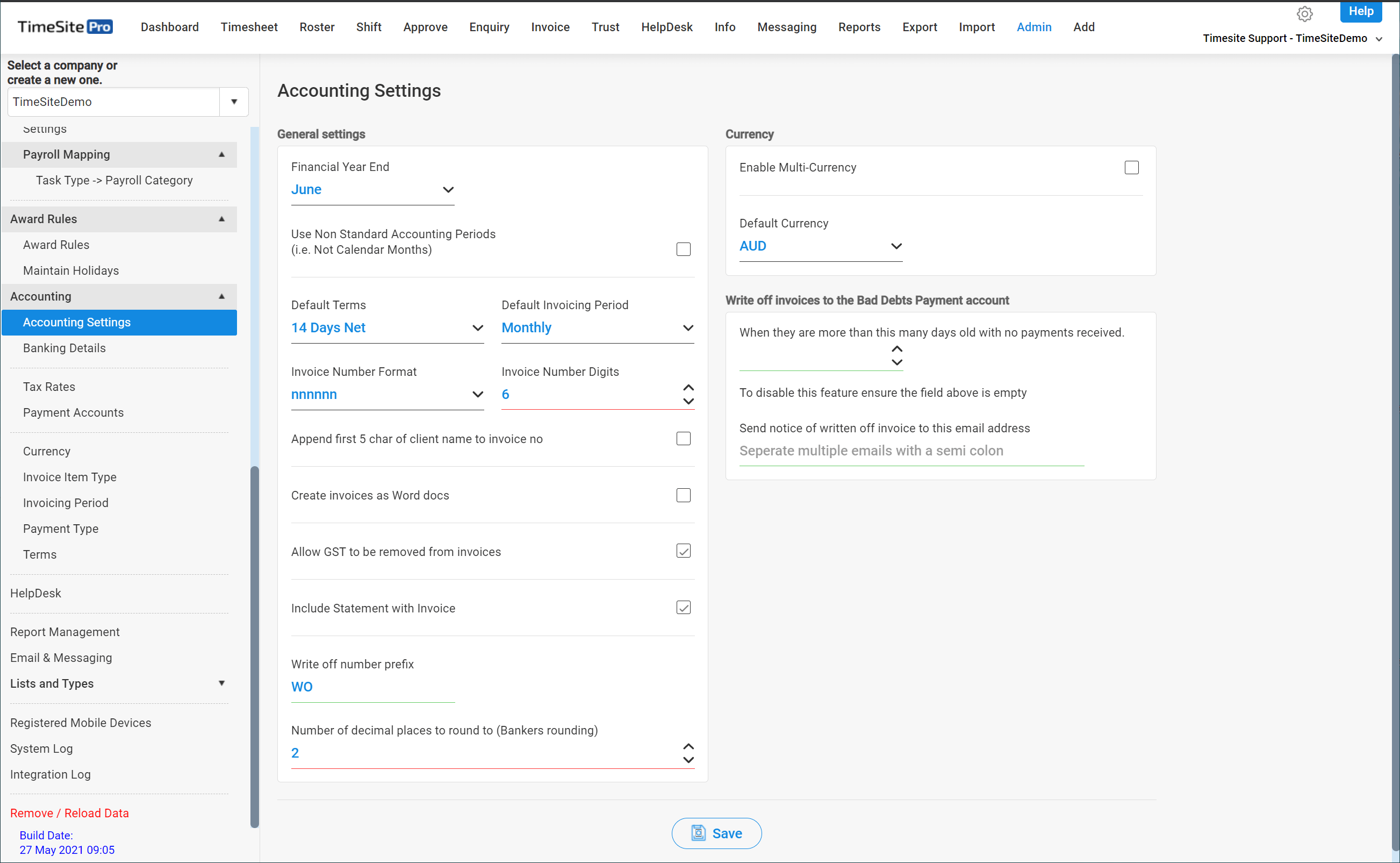Open Maintain Holidays in sidebar
This screenshot has height=863, width=1400.
point(71,270)
